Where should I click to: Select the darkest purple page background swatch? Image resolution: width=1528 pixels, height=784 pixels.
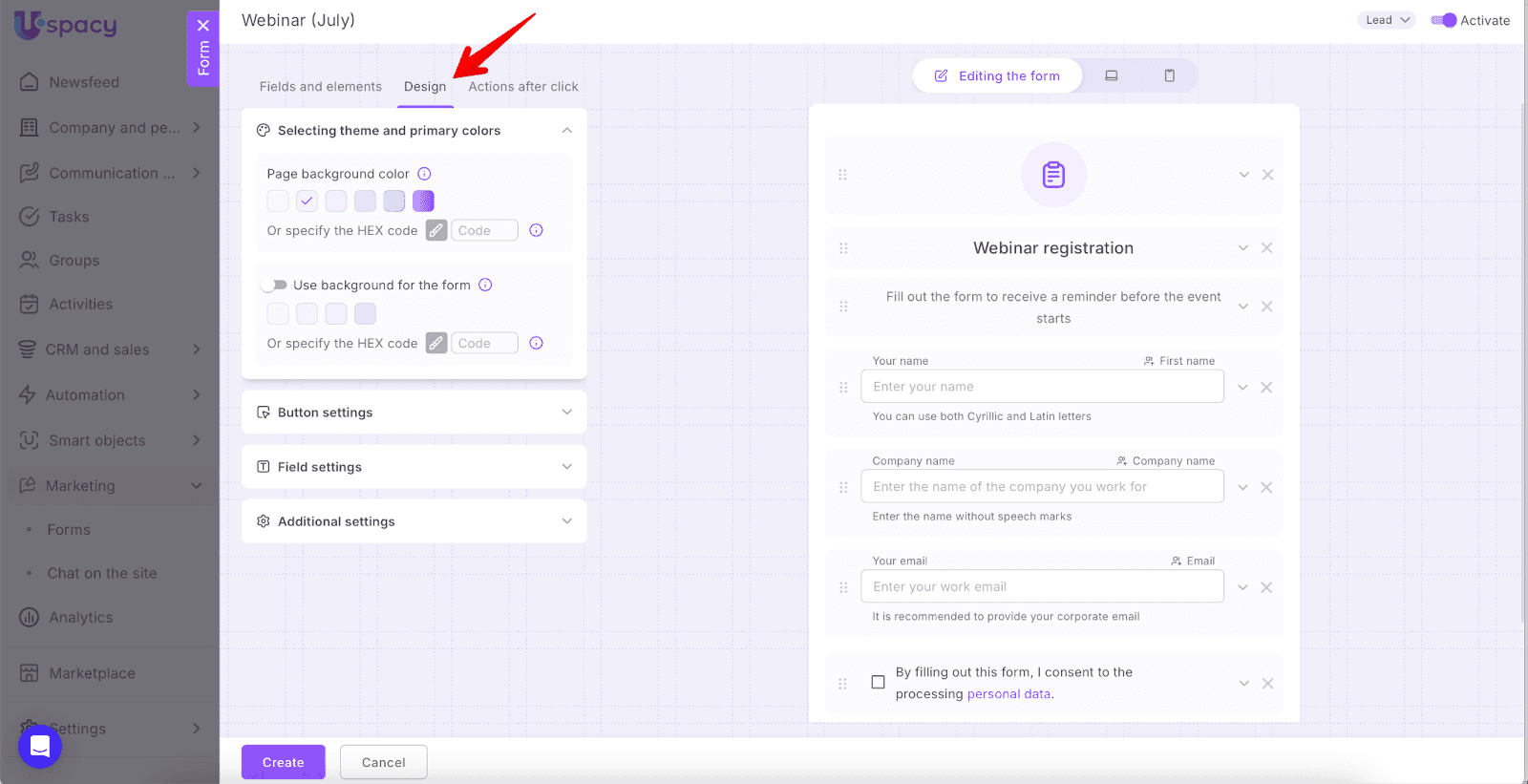click(423, 201)
